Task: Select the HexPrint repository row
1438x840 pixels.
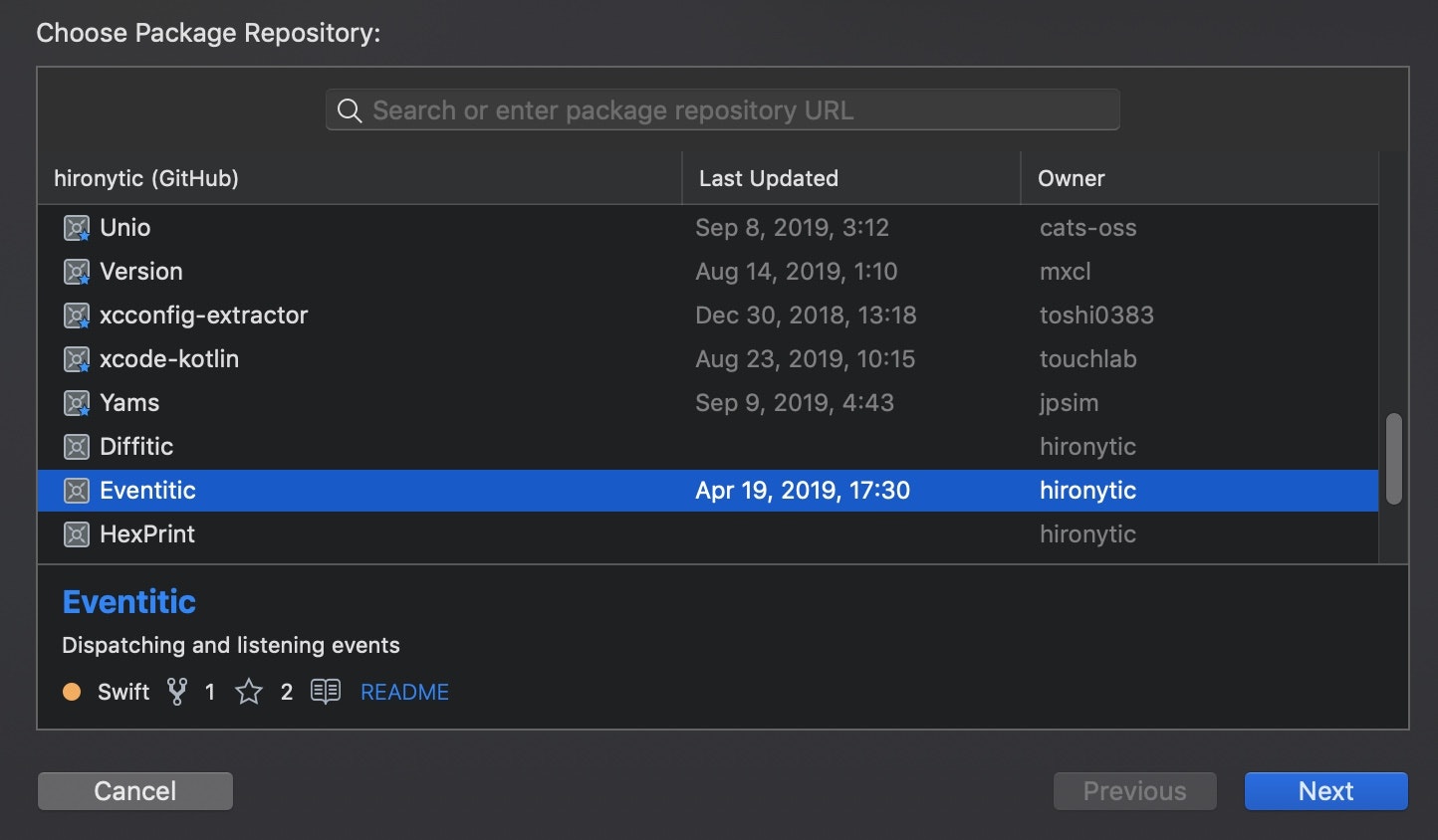Action: pyautogui.click(x=708, y=534)
